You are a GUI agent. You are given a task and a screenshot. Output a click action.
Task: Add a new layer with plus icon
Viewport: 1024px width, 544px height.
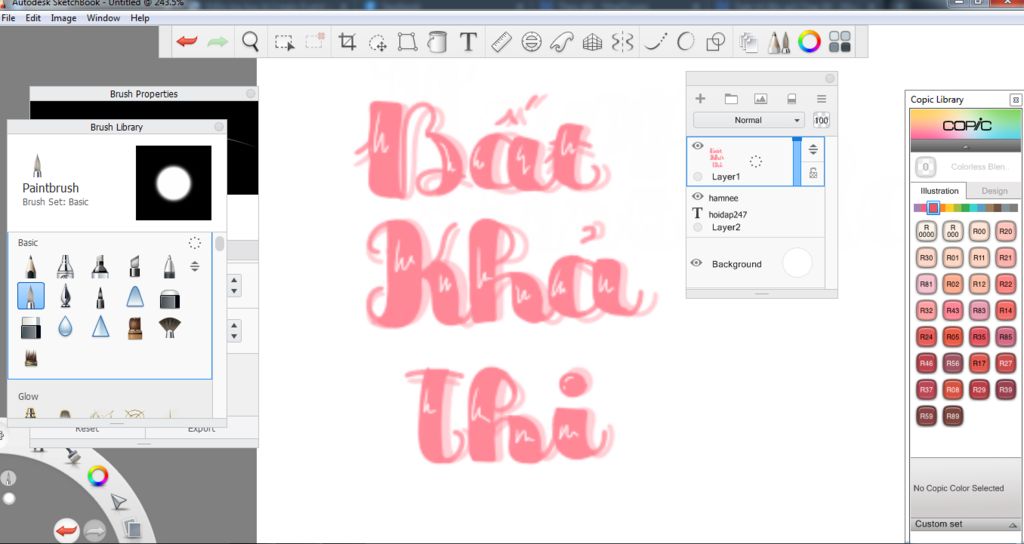700,99
